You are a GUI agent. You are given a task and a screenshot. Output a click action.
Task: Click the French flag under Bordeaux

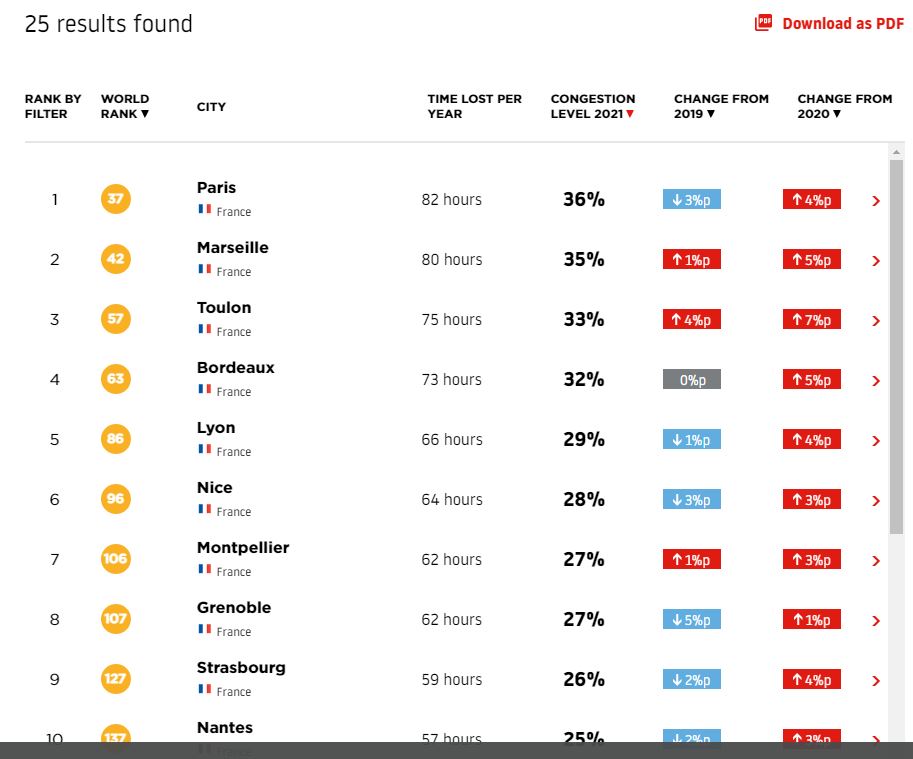pos(204,390)
